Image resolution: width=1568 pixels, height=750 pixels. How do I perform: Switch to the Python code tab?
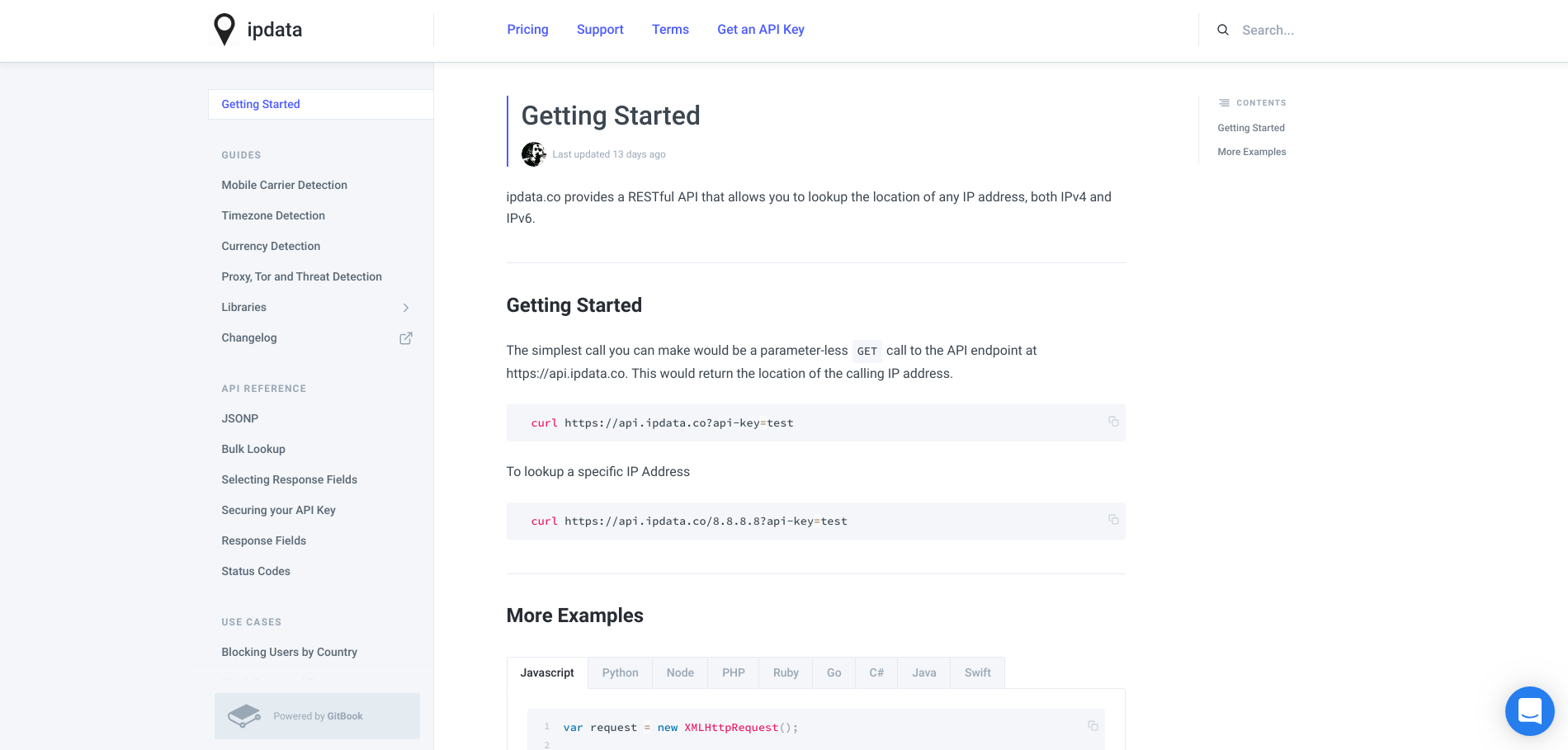pyautogui.click(x=620, y=672)
